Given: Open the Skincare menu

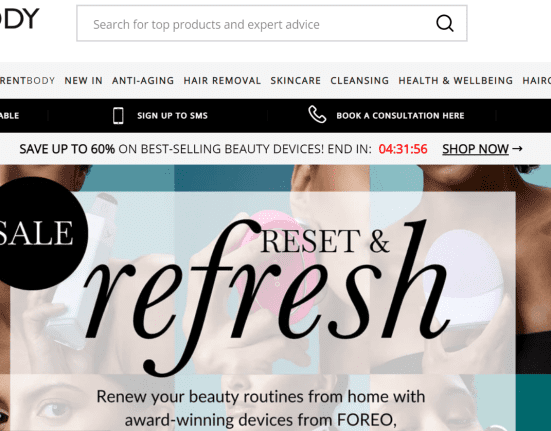Looking at the screenshot, I should [x=296, y=81].
